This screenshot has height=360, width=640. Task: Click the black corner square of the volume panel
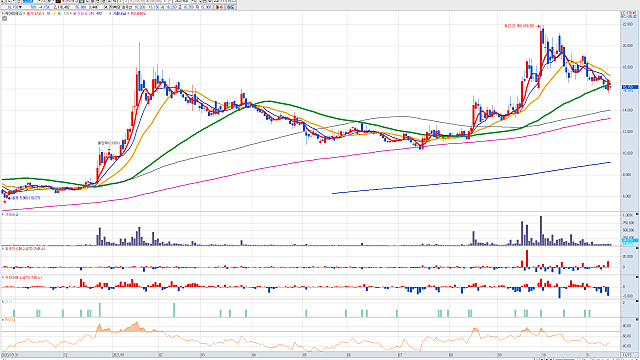coord(637,213)
